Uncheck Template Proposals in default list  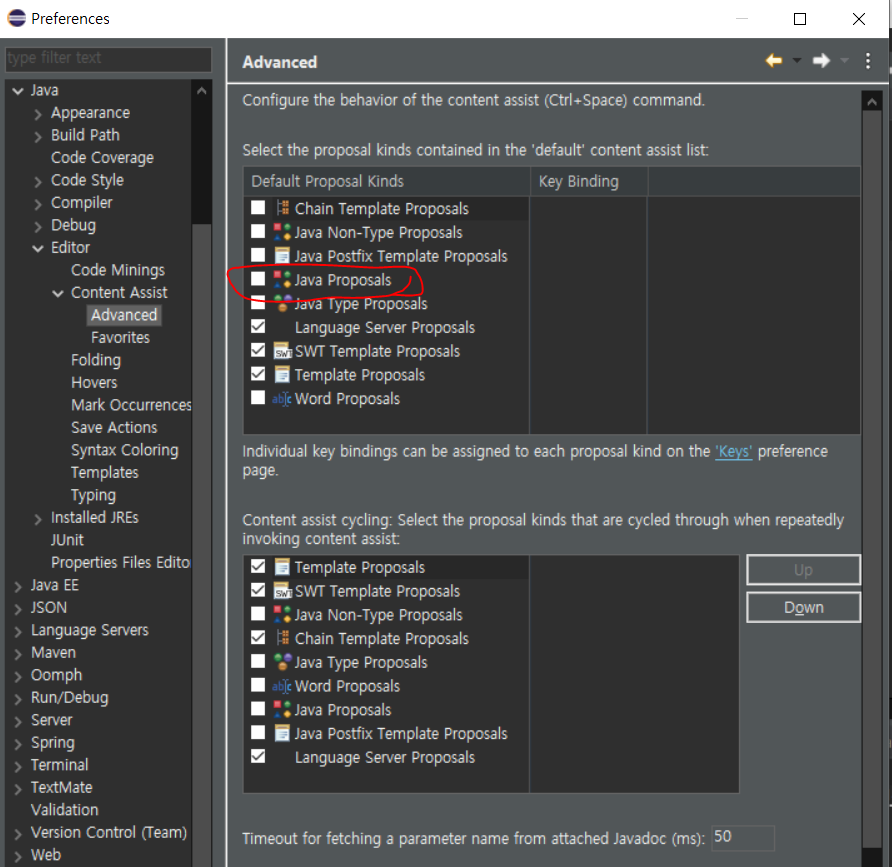[258, 374]
